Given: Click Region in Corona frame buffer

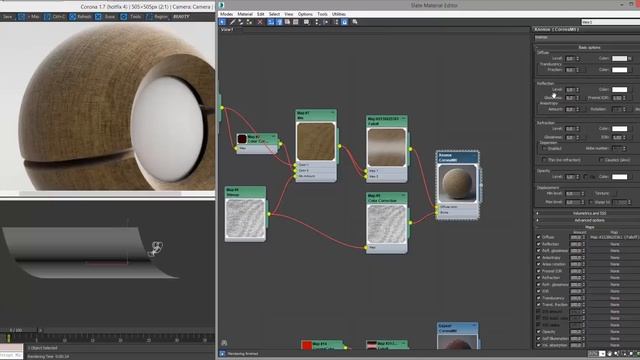Looking at the screenshot, I should point(157,17).
